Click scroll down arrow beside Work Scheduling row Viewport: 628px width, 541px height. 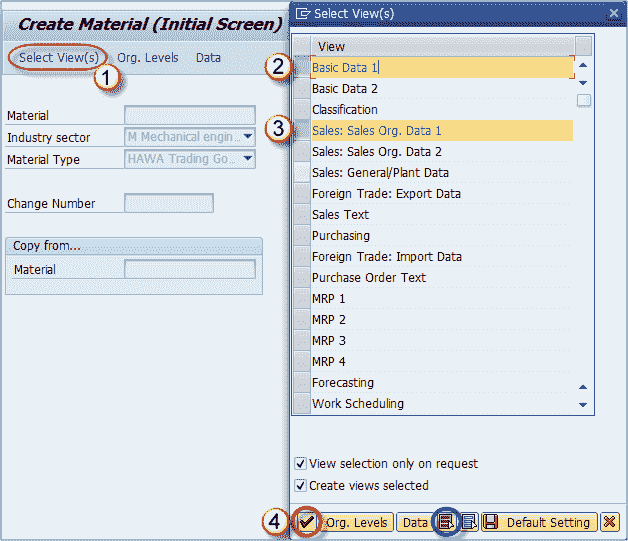[583, 405]
